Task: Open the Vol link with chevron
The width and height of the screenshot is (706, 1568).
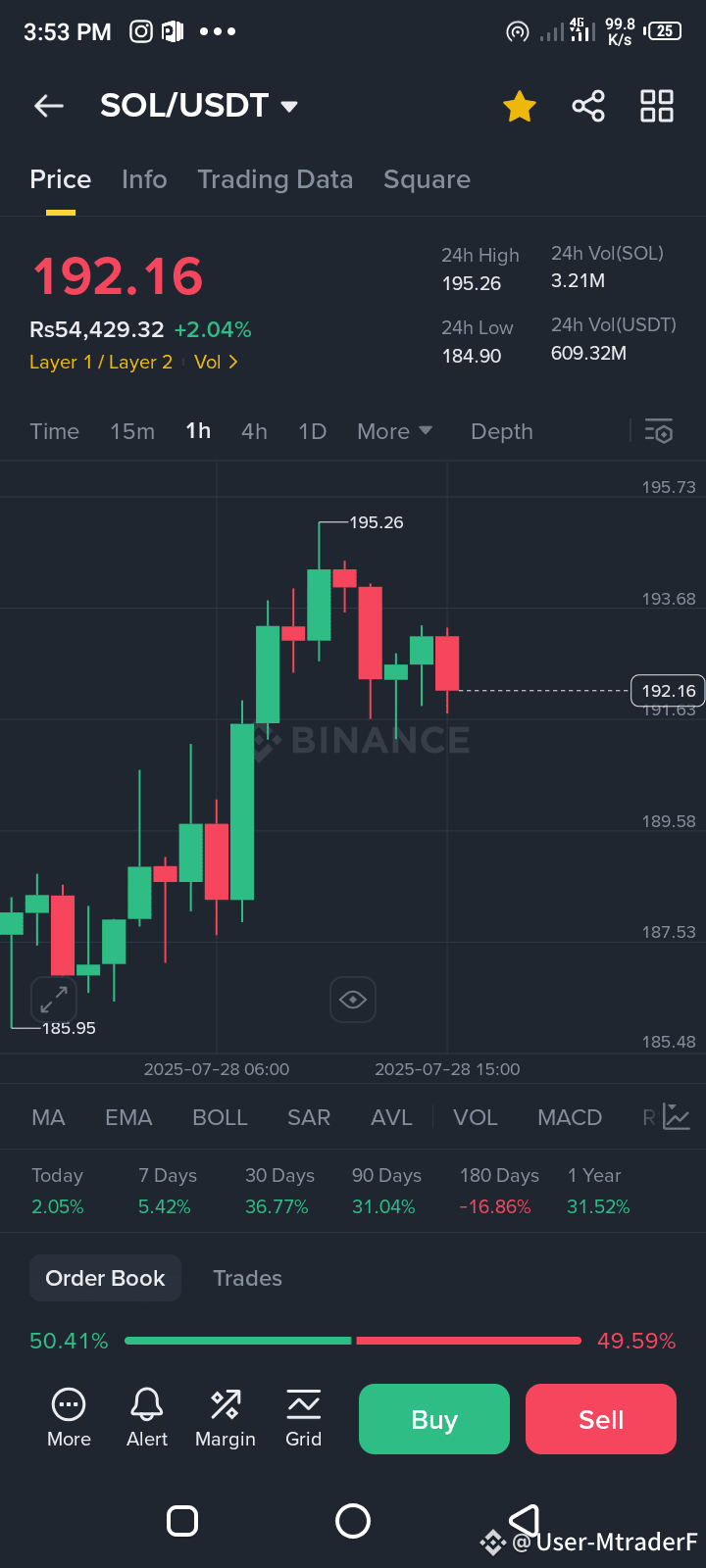Action: point(216,362)
